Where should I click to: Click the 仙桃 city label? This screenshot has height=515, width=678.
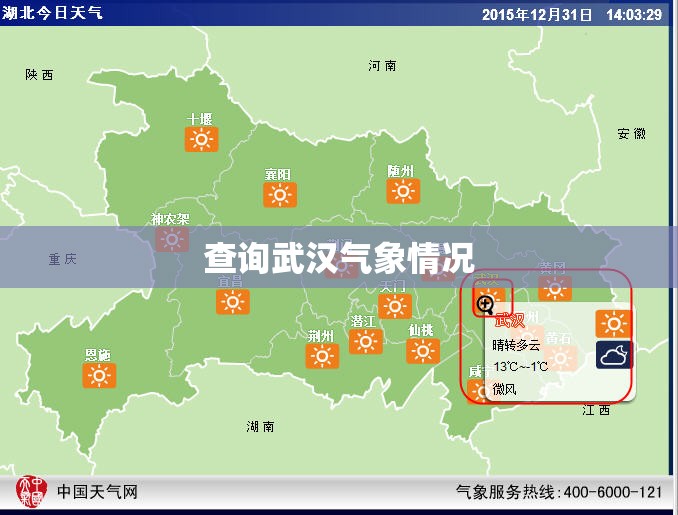point(421,330)
